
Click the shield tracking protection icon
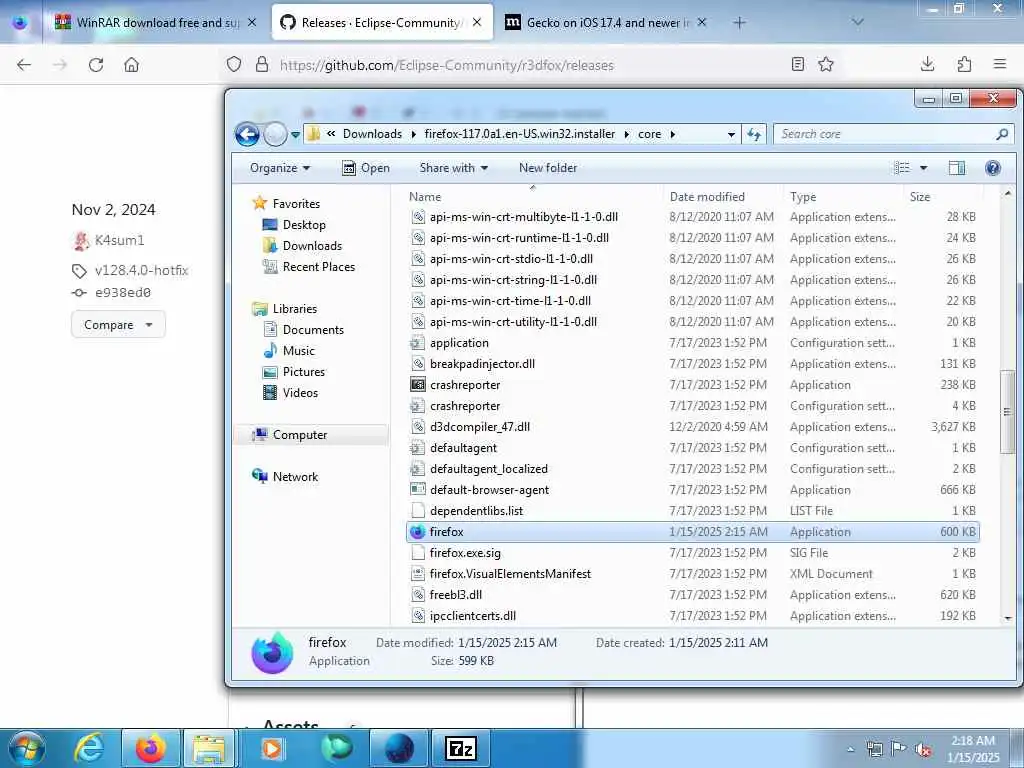pyautogui.click(x=234, y=64)
